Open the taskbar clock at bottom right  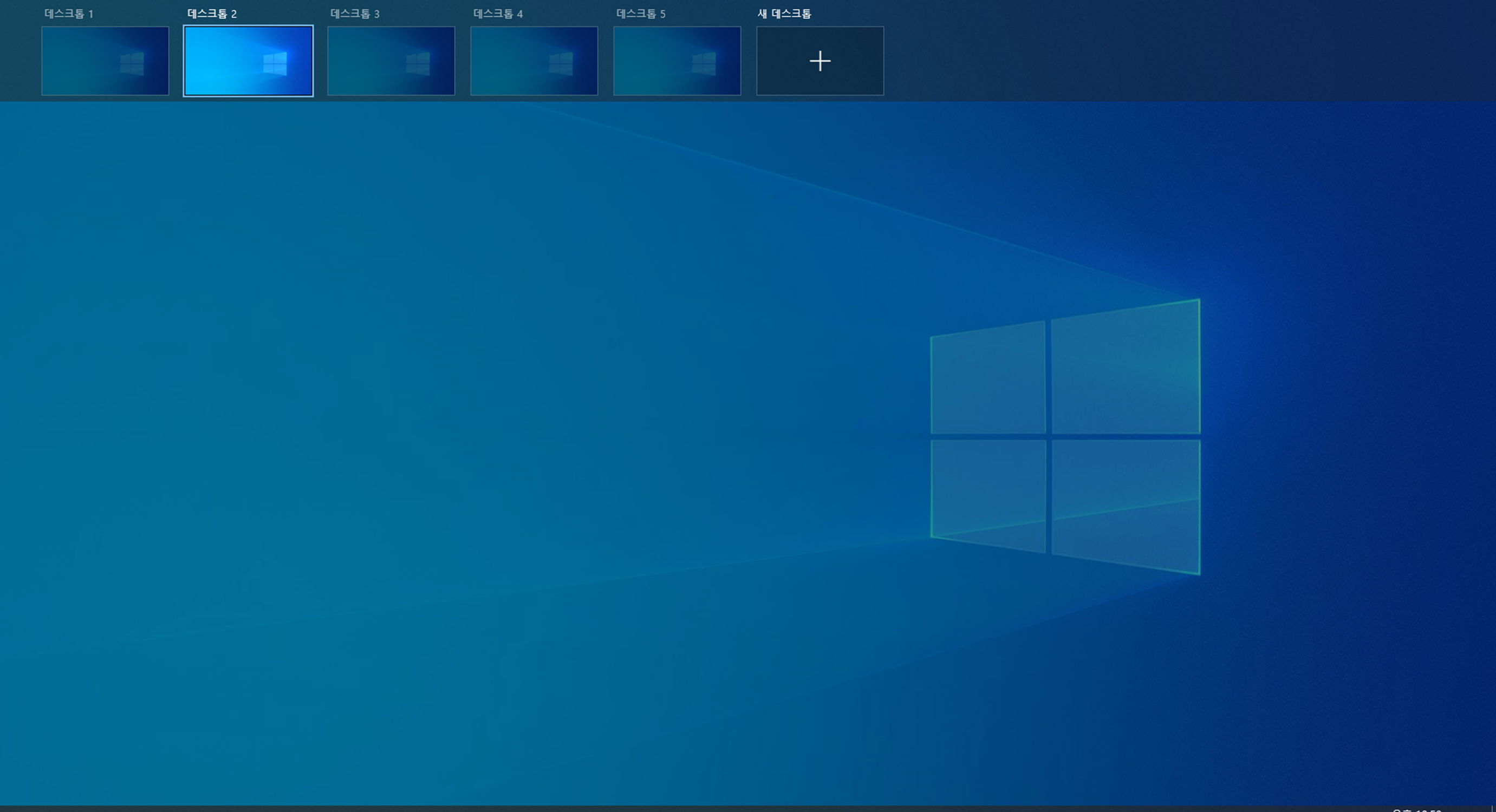coord(1417,810)
